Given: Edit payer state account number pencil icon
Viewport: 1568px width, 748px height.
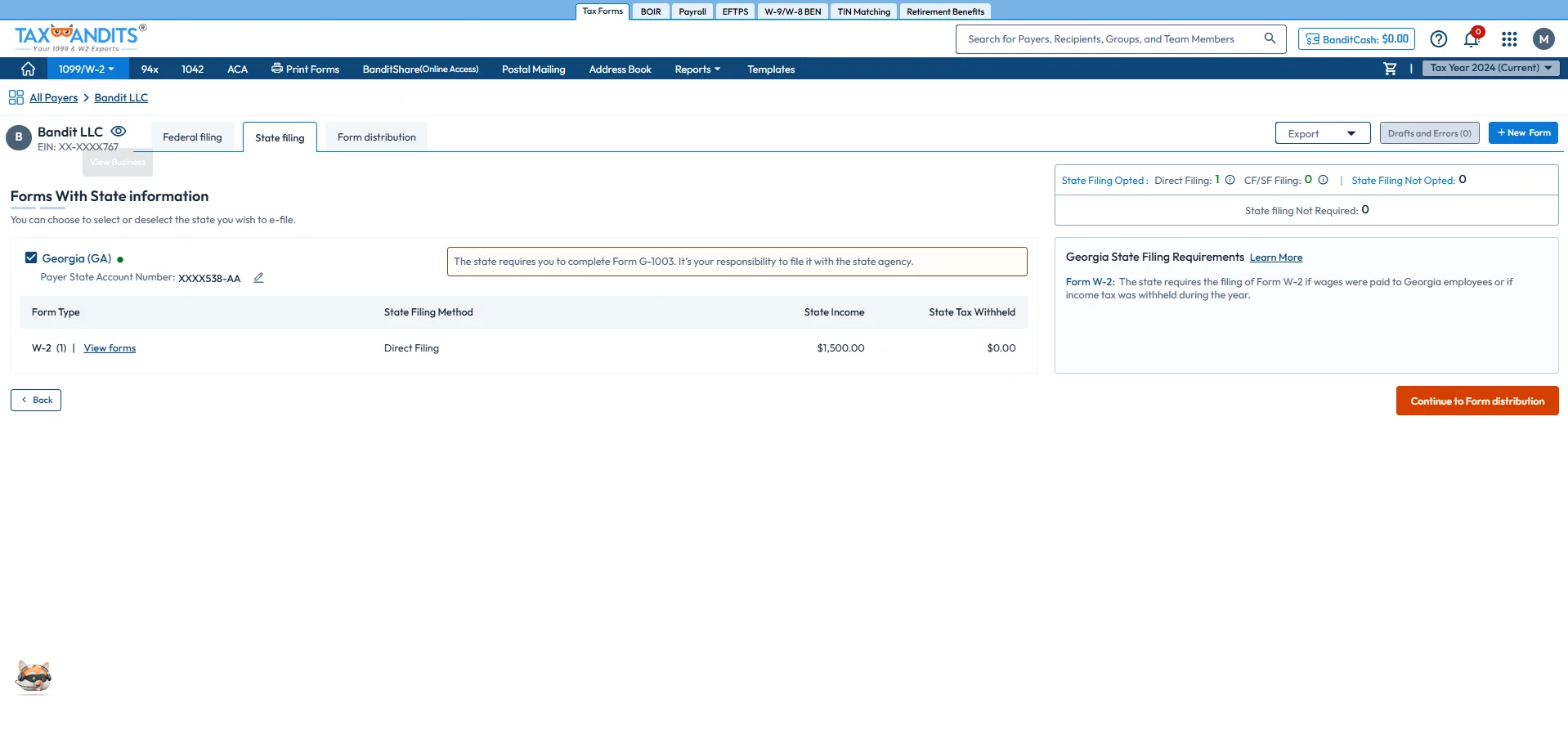Looking at the screenshot, I should coord(258,278).
